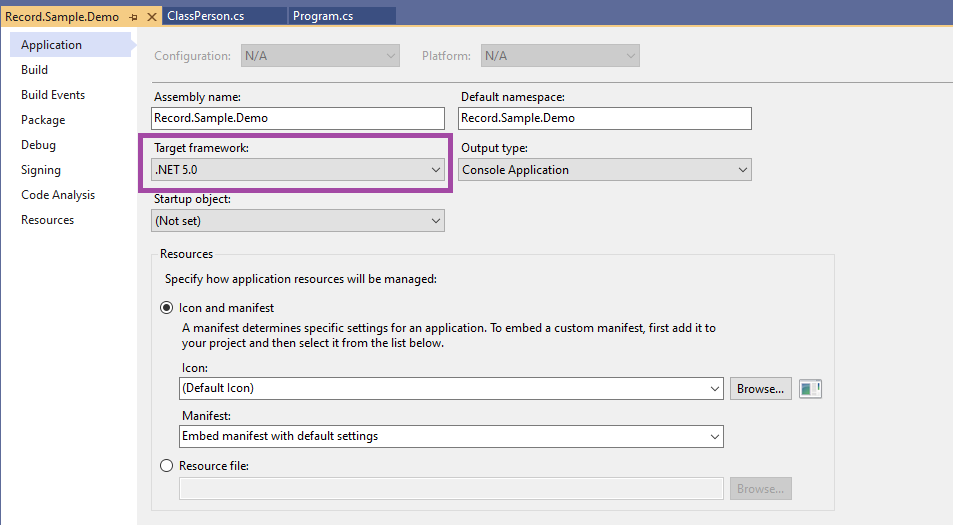This screenshot has width=953, height=525.
Task: Open the Build settings page
Action: pos(35,70)
